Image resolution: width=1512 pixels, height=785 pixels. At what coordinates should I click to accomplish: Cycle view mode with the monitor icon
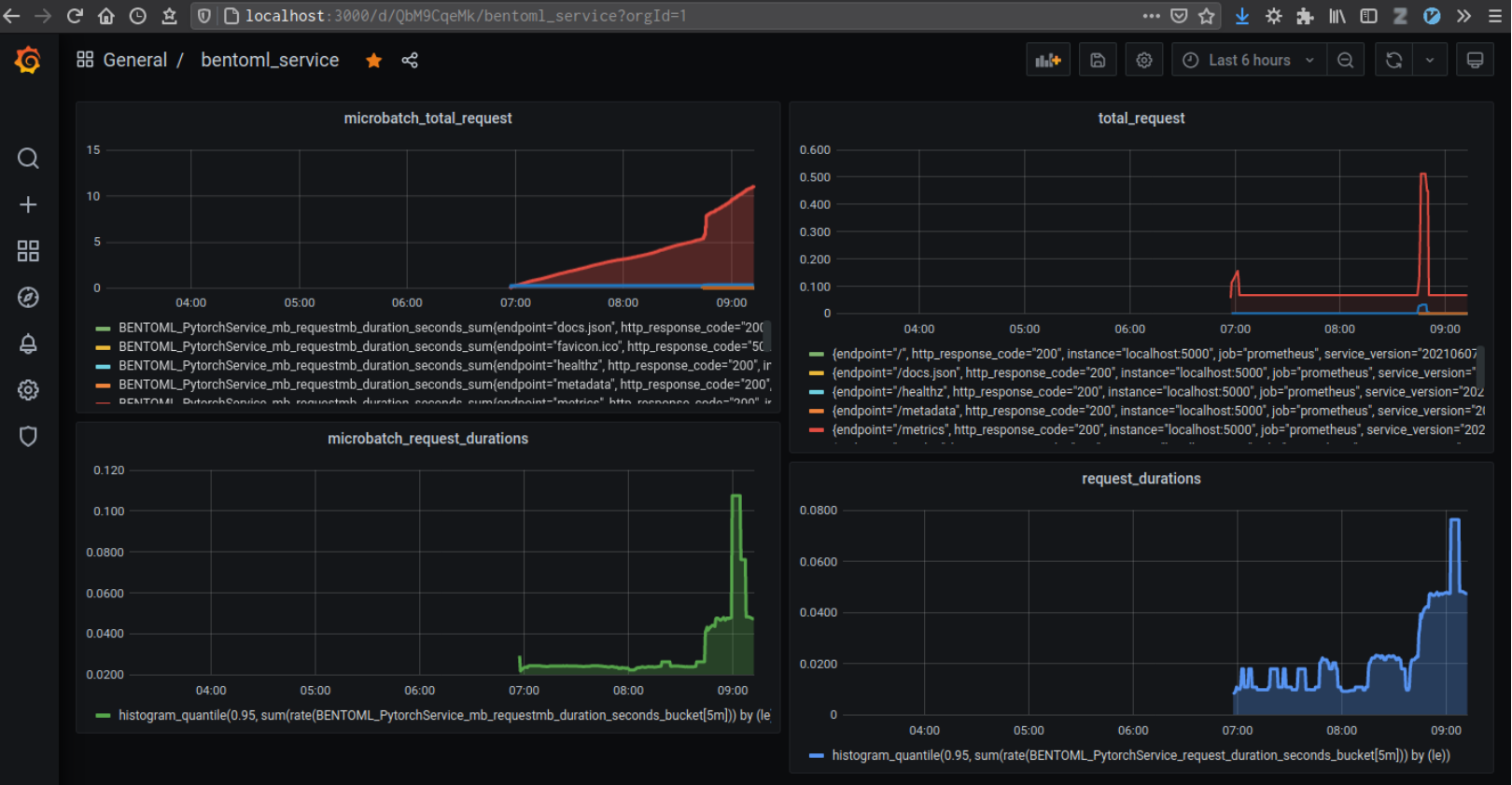coord(1475,60)
